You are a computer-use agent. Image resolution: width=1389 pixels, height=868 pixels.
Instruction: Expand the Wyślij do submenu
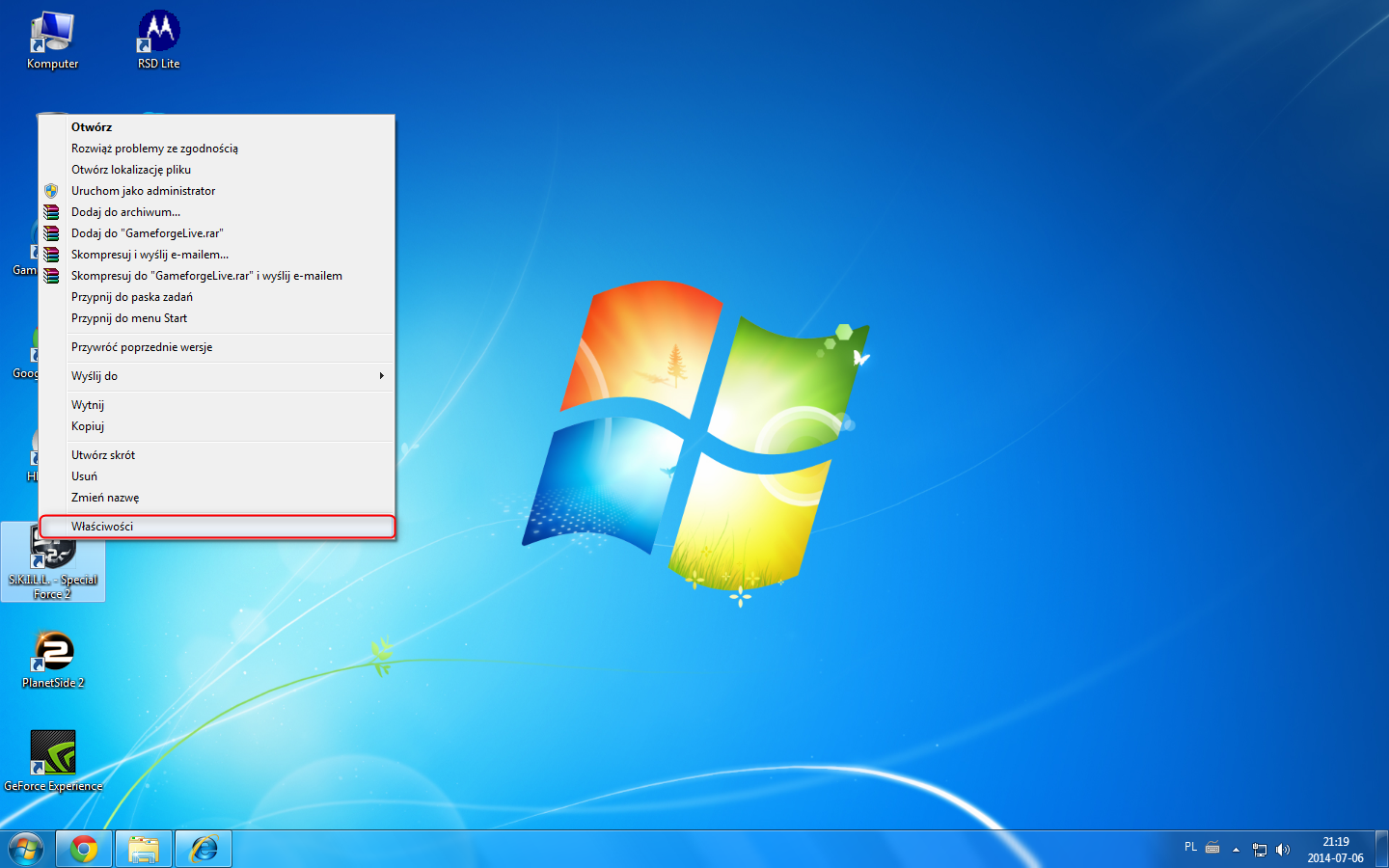pyautogui.click(x=217, y=376)
